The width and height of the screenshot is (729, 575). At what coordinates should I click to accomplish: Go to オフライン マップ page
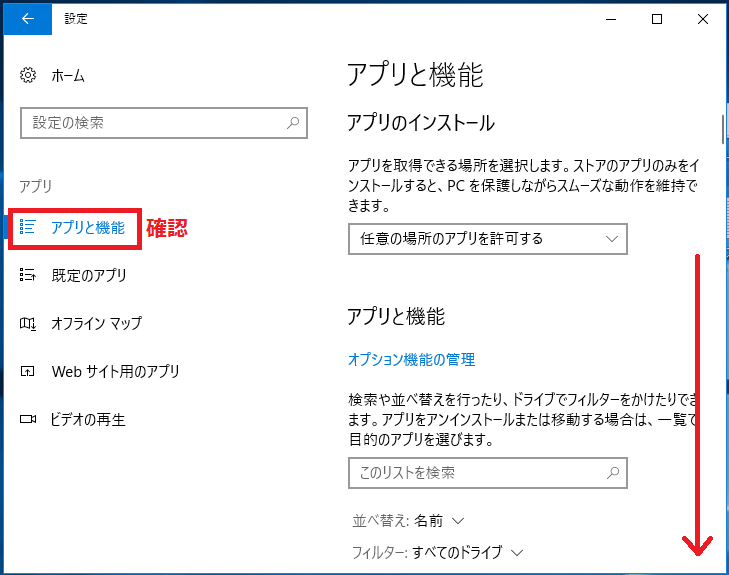tap(96, 323)
